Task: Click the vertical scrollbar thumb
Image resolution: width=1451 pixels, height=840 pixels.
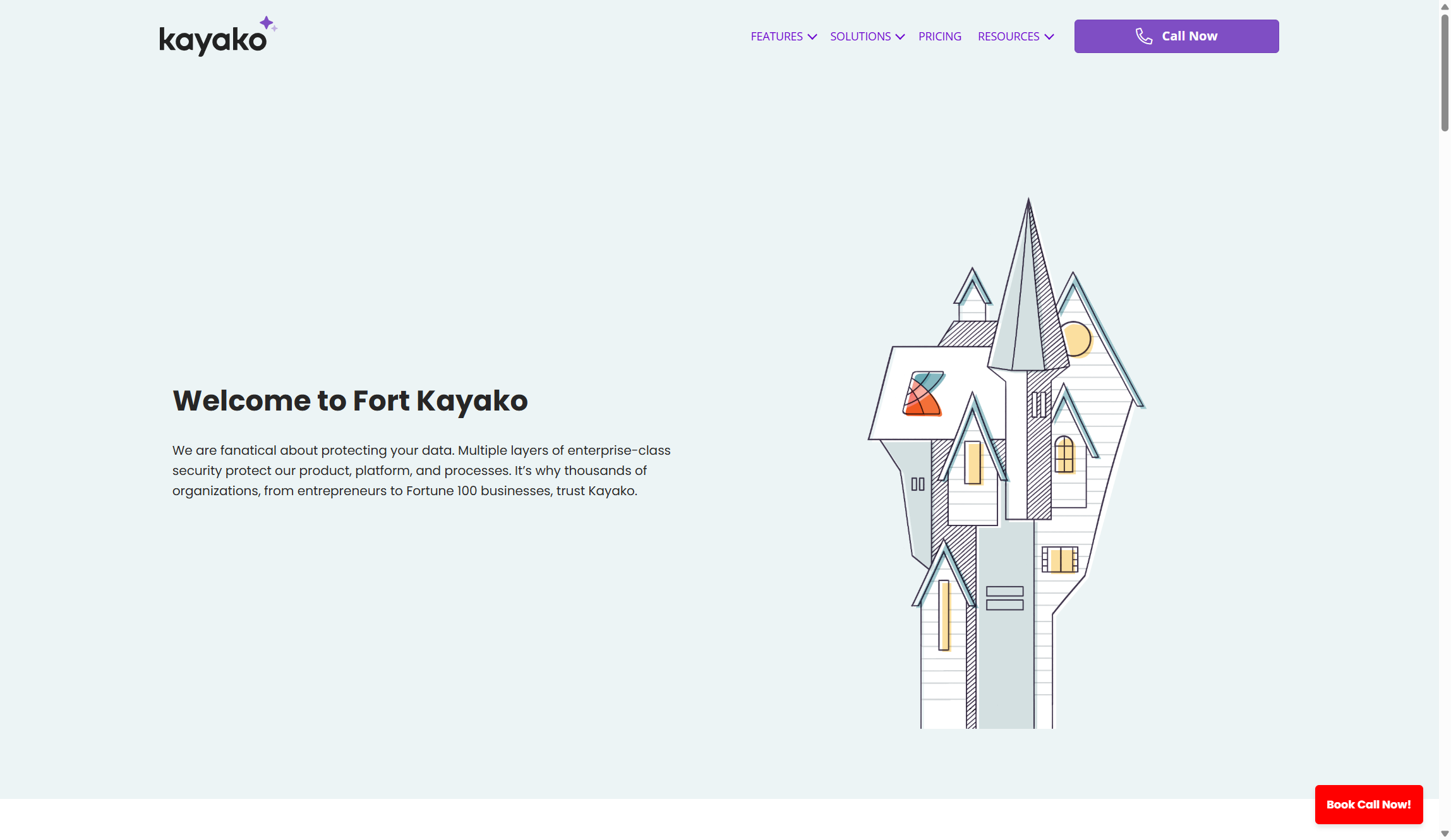Action: [x=1445, y=73]
